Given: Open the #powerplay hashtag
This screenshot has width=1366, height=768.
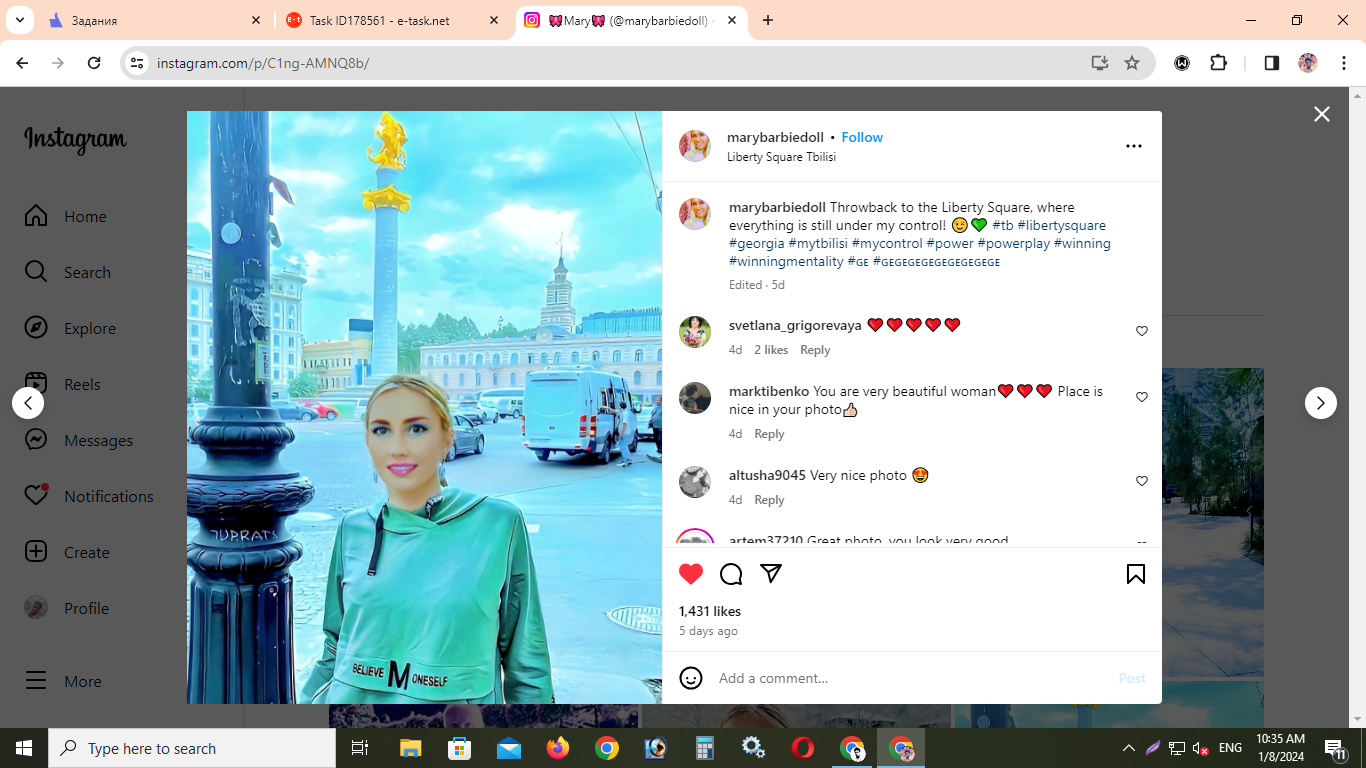Looking at the screenshot, I should tap(1013, 243).
